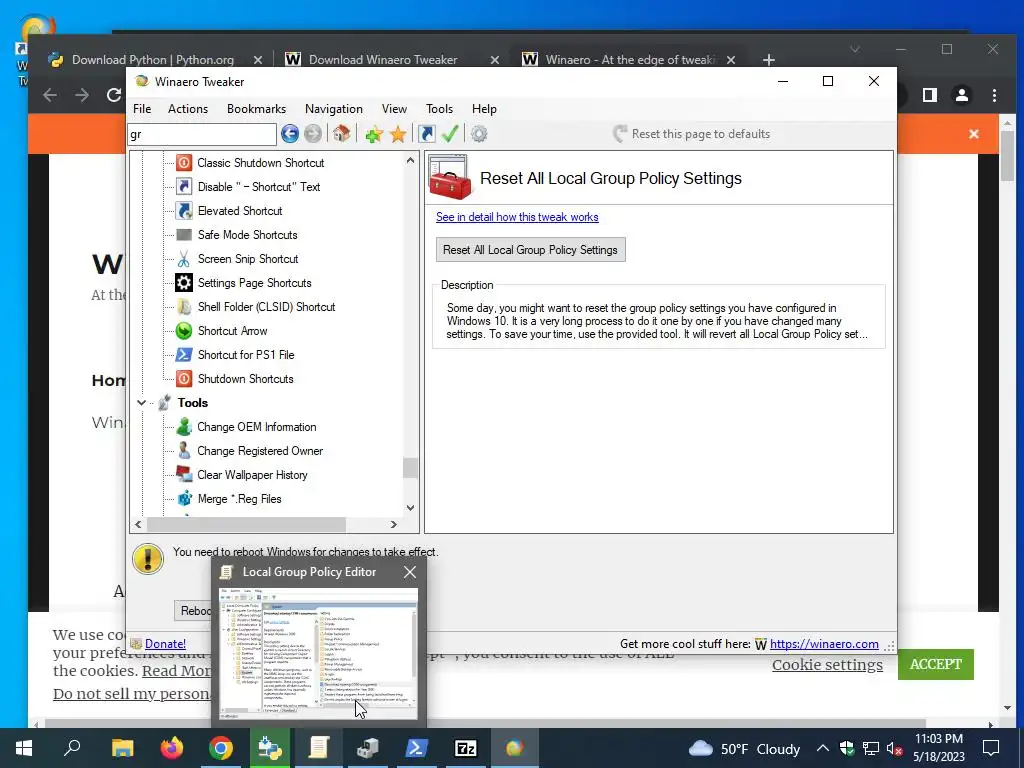Screen dimensions: 1024x768
Task: Open the View menu
Action: 394,109
